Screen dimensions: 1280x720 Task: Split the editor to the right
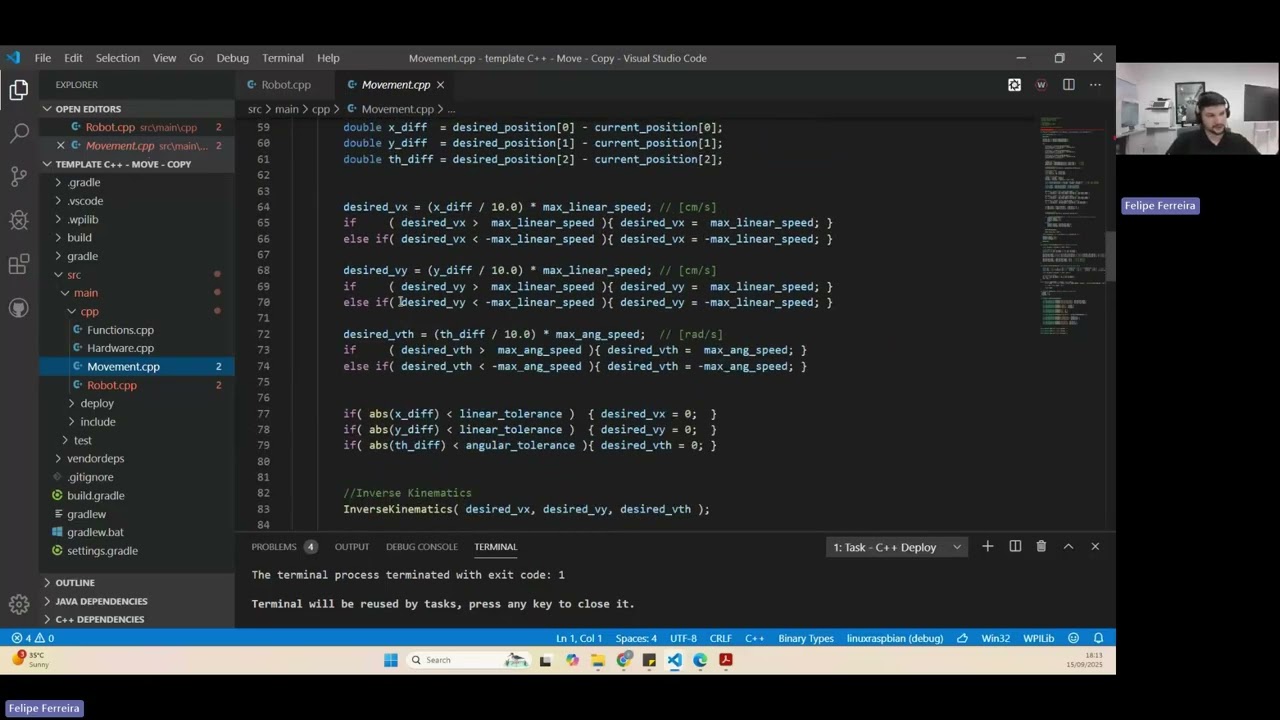pos(1069,85)
